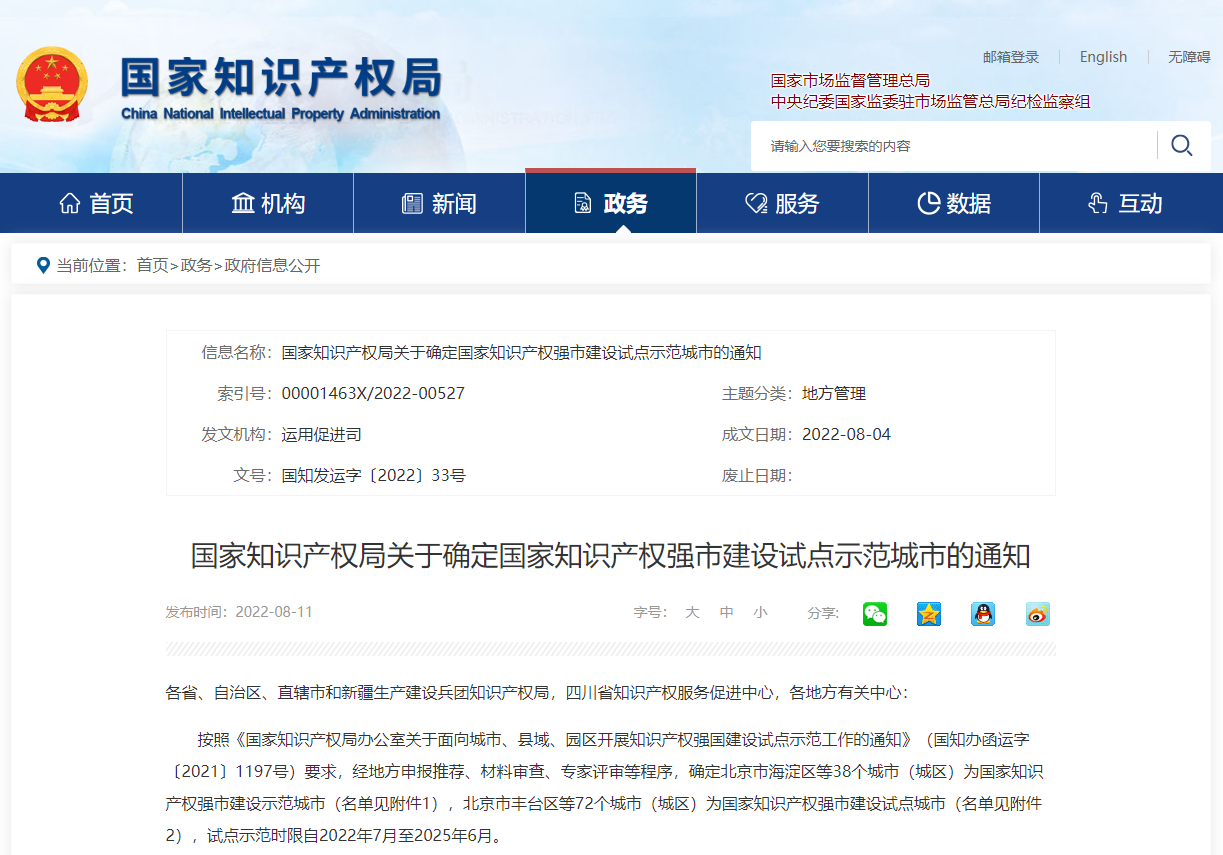Click the hand pointer icon in 互动 tab
The height and width of the screenshot is (855, 1223).
1098,204
